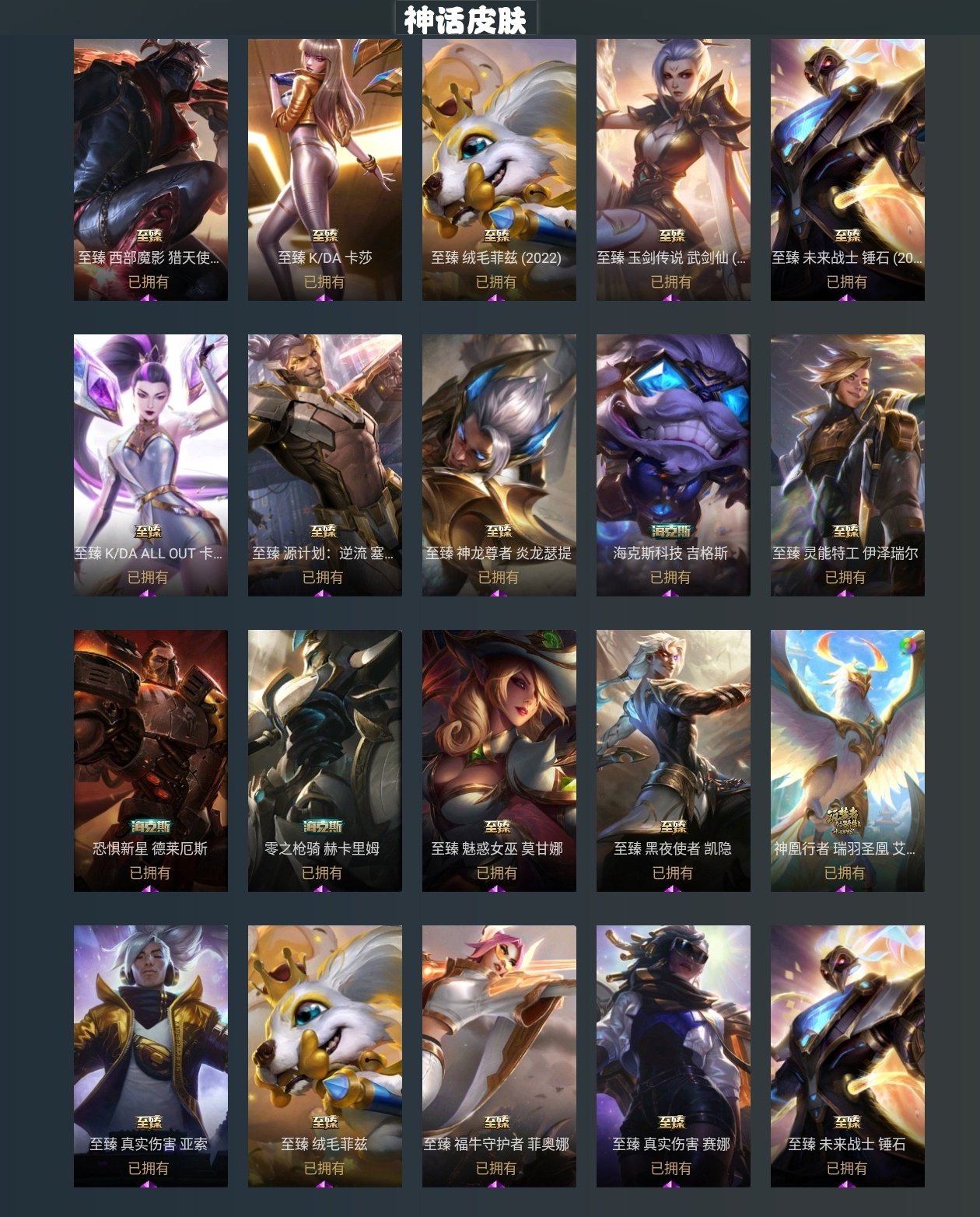Select the 至臻 黑夜使者 凯隐 skin card
Viewport: 980px width, 1217px height.
pyautogui.click(x=674, y=761)
